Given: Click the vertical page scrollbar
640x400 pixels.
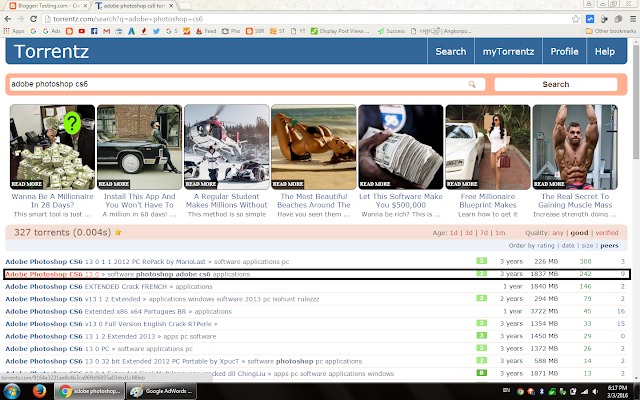Looking at the screenshot, I should point(636,104).
